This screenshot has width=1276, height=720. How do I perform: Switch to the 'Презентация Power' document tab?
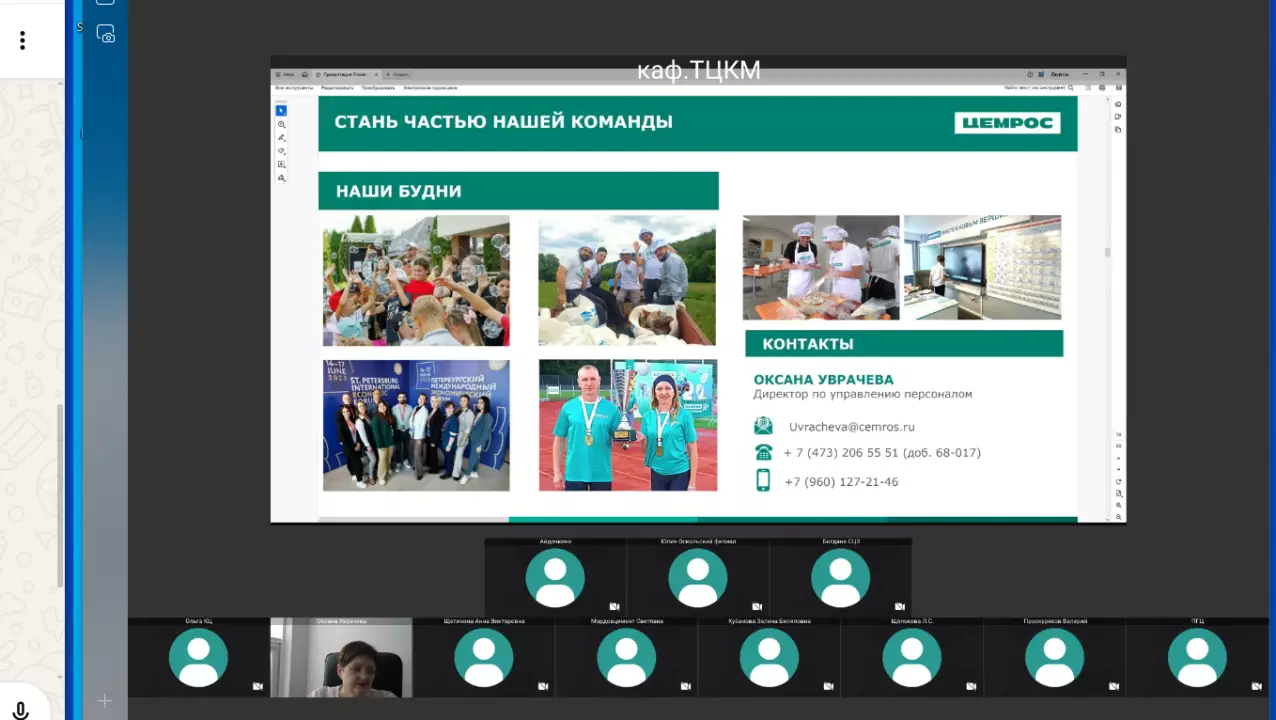(343, 74)
